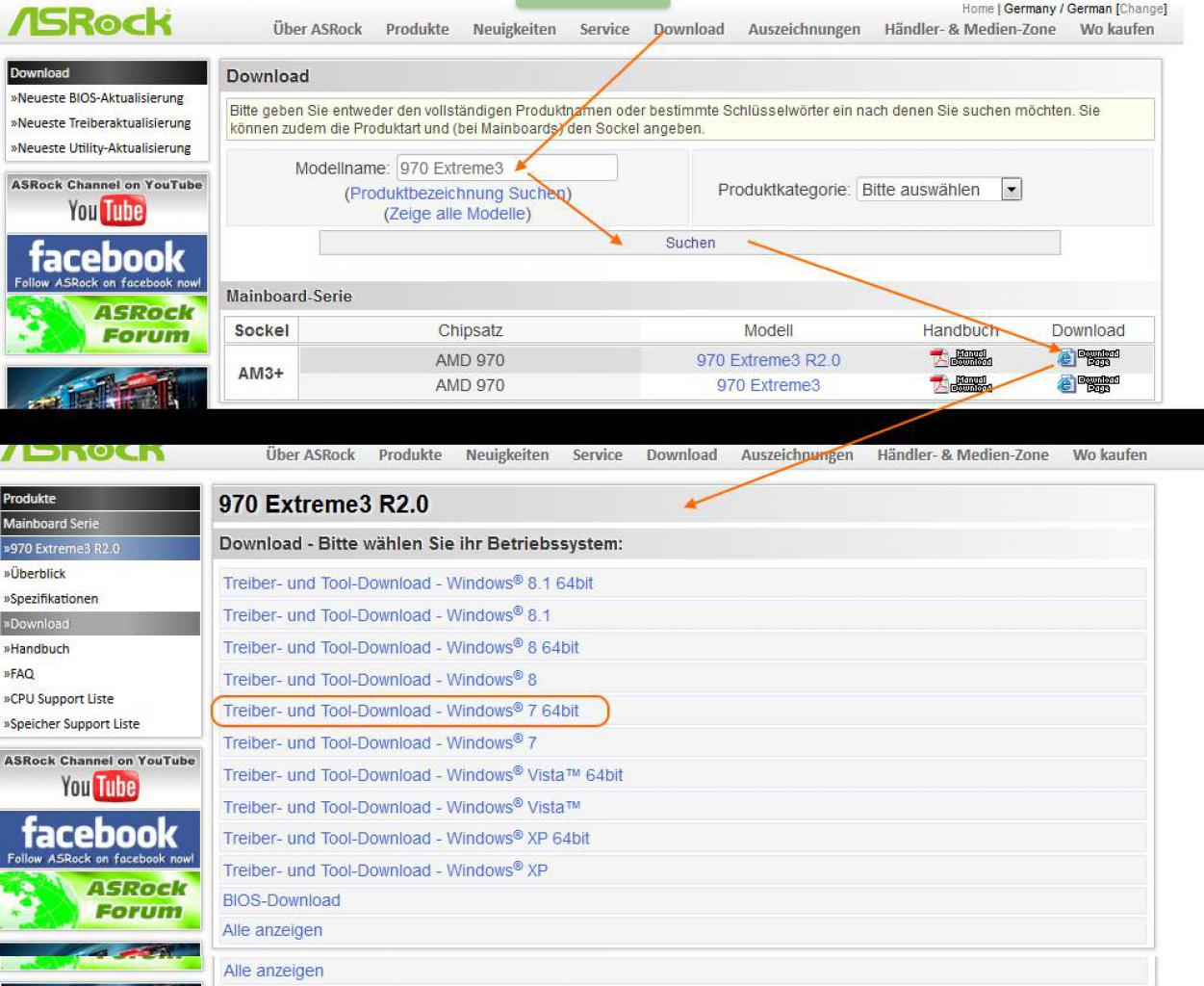Open Überblick in product sidebar

[35, 574]
